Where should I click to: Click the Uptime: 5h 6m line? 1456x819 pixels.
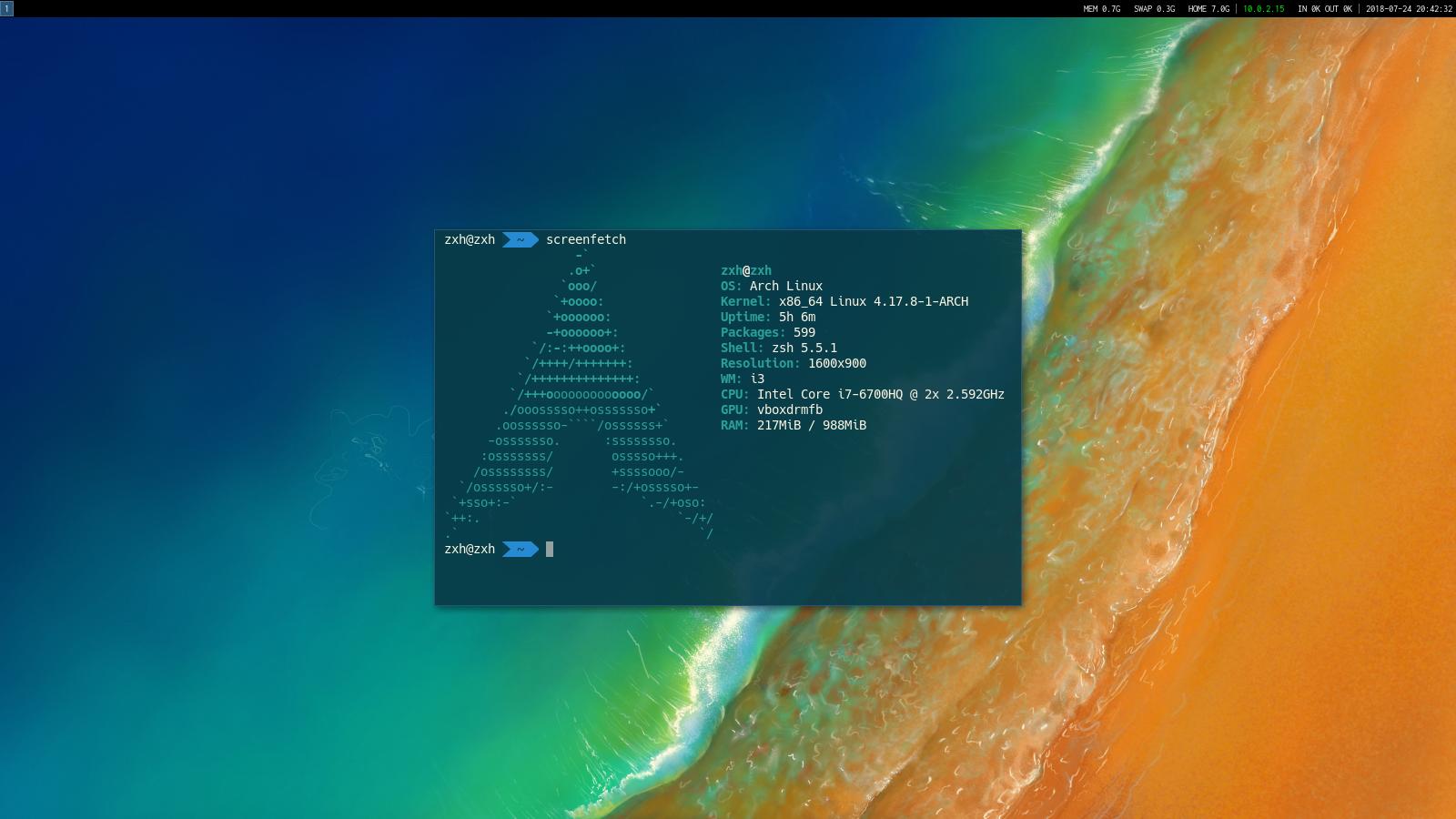(768, 317)
